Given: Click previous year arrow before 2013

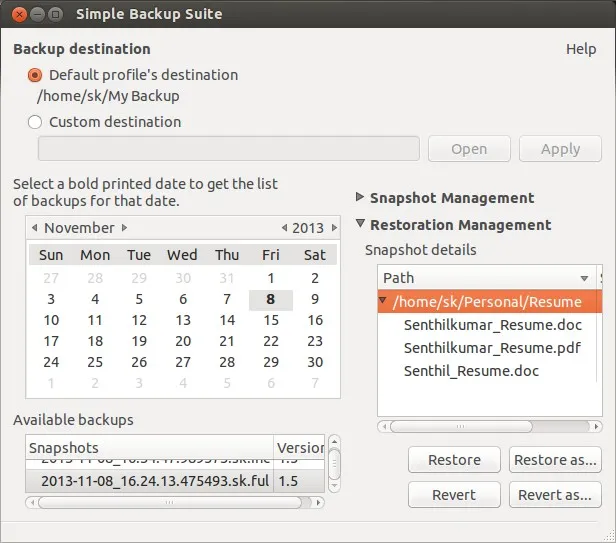Looking at the screenshot, I should pos(284,228).
